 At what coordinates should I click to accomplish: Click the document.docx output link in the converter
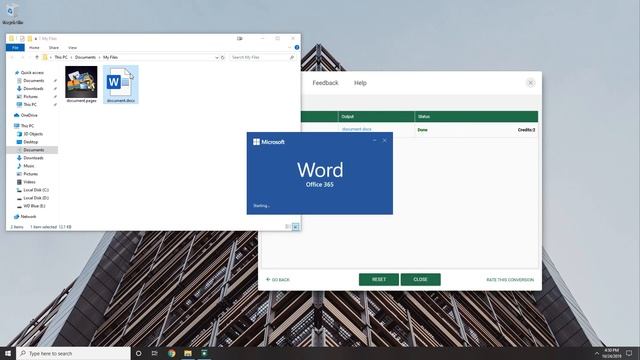click(x=357, y=129)
